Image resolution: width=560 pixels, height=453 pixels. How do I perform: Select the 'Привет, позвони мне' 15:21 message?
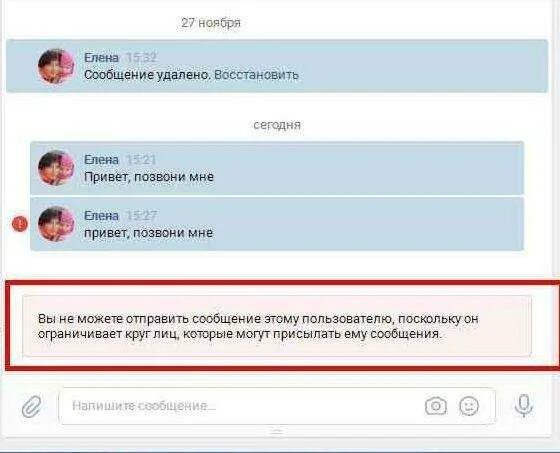pyautogui.click(x=277, y=168)
